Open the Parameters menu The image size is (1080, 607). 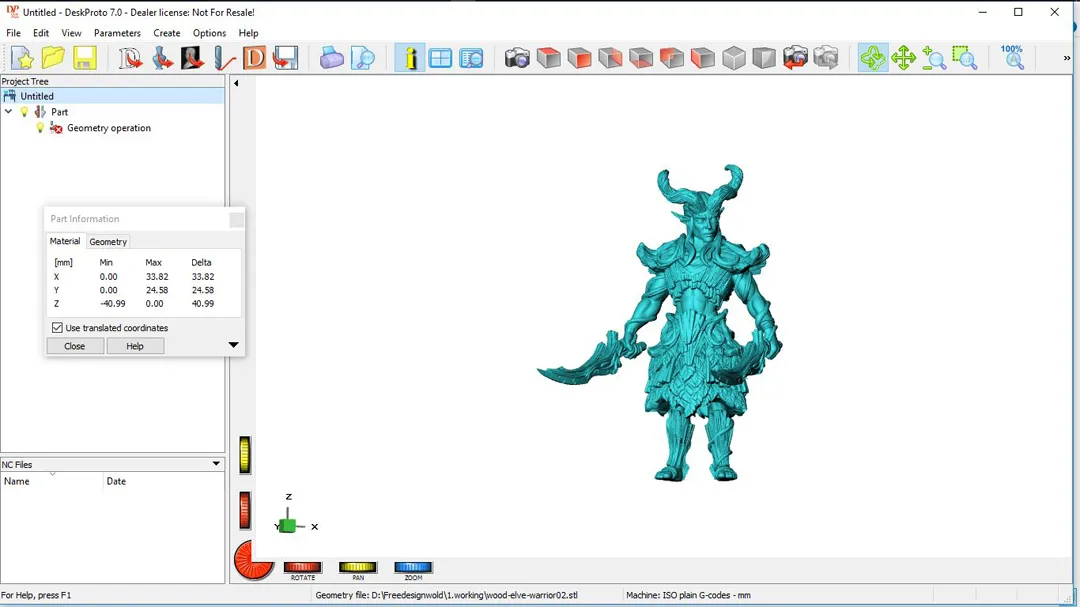click(x=117, y=33)
